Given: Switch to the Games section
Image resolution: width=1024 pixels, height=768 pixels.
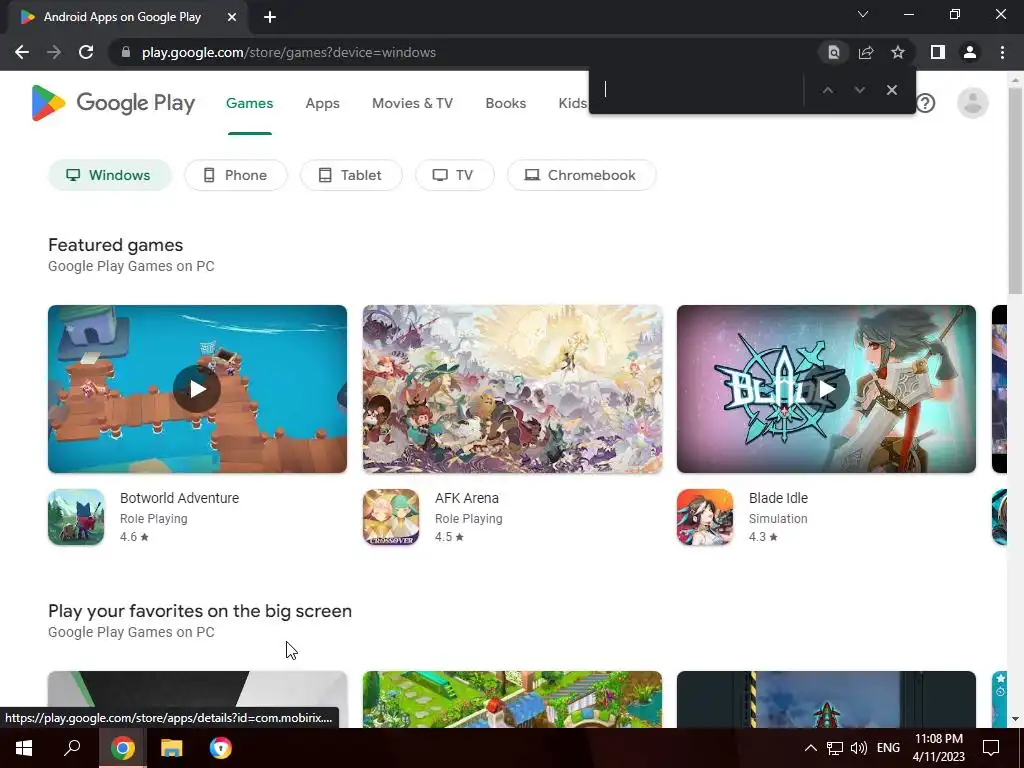Looking at the screenshot, I should tap(249, 103).
